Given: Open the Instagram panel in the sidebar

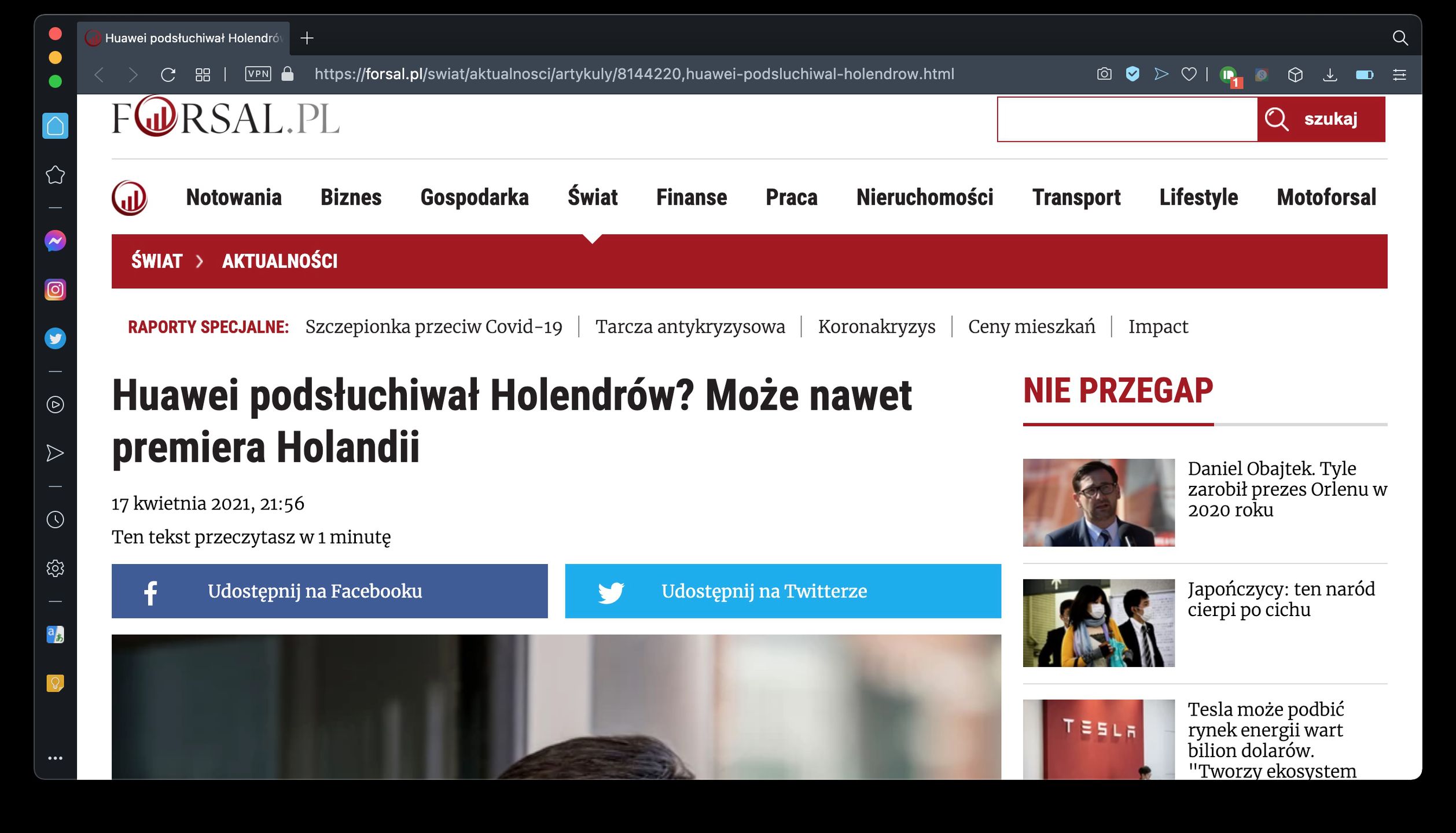Looking at the screenshot, I should 55,289.
